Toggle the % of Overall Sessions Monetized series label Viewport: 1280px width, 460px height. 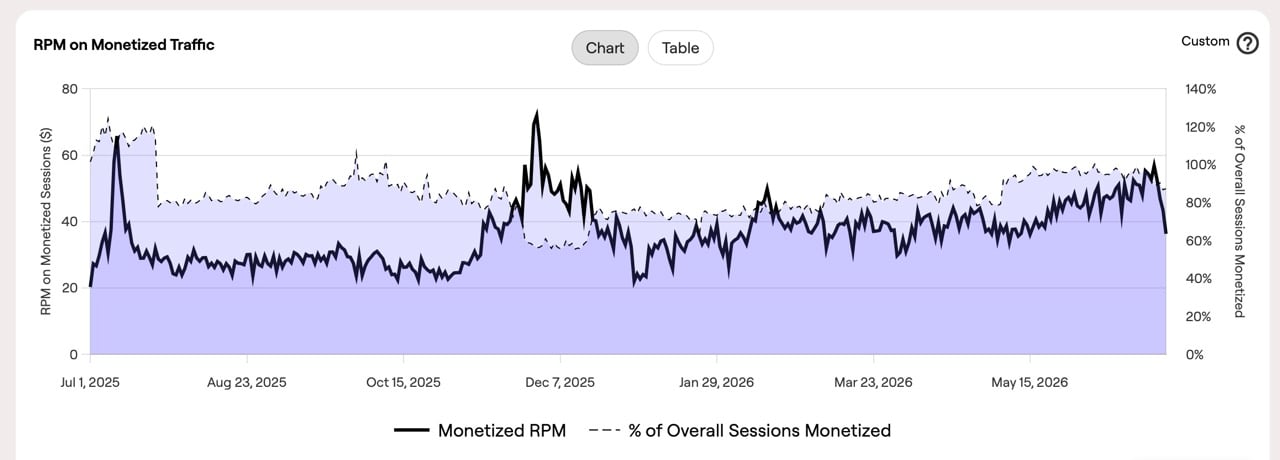(x=759, y=430)
